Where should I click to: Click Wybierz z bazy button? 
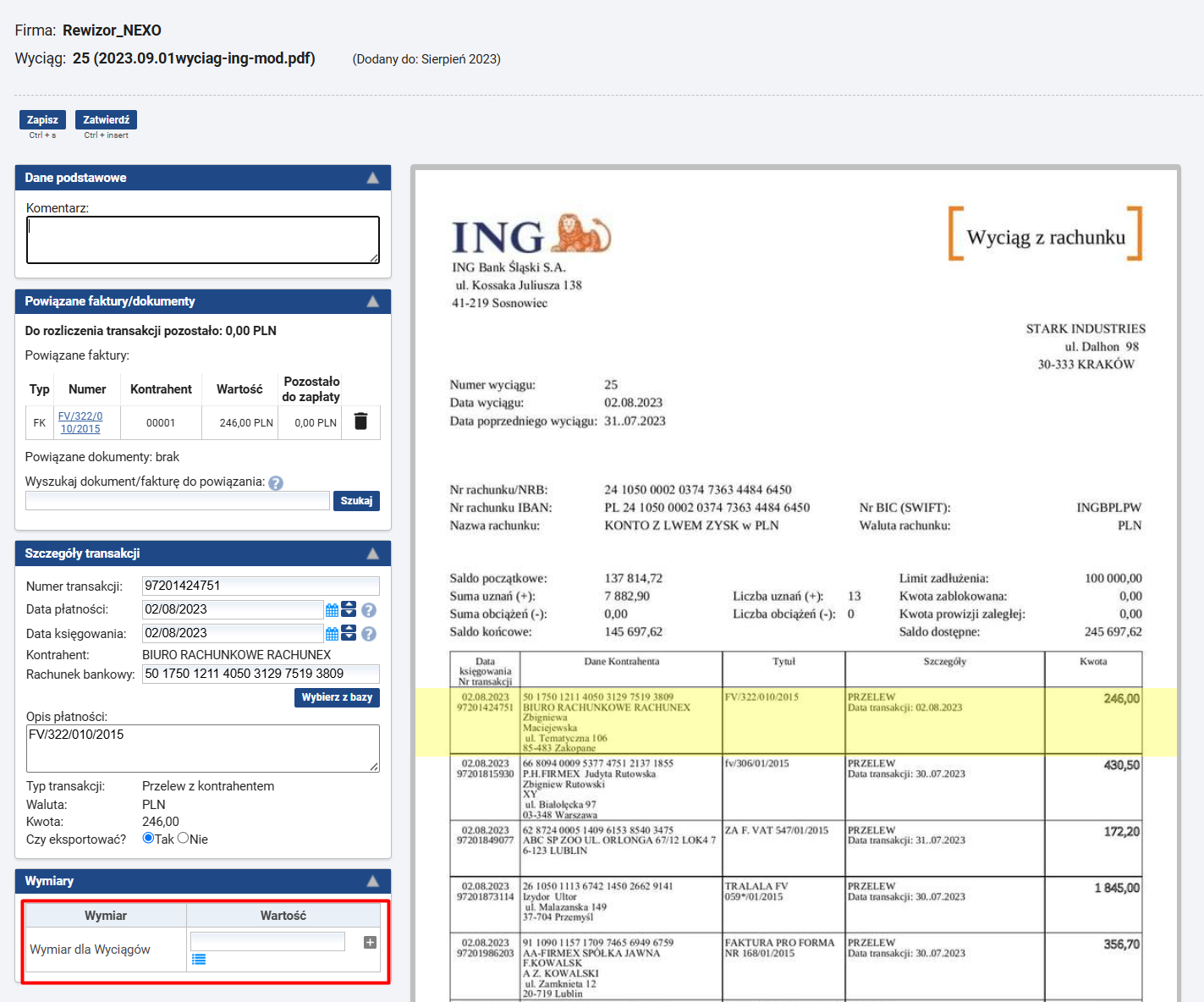(x=337, y=697)
